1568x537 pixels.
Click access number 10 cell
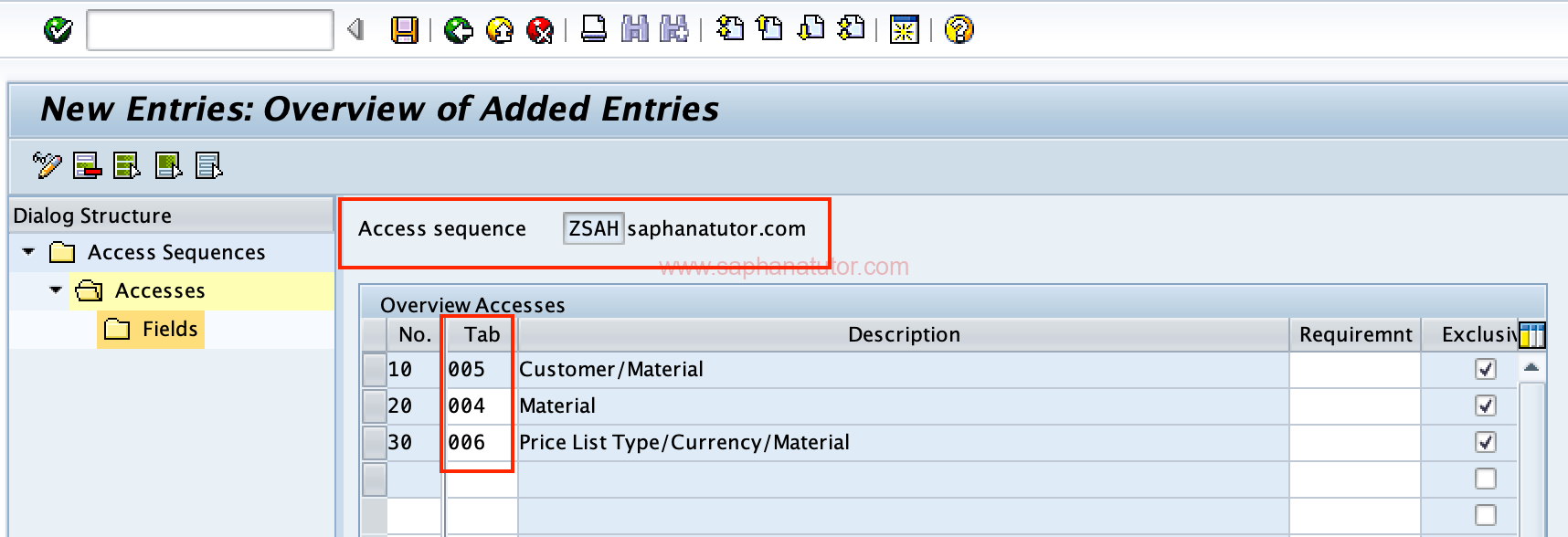click(x=415, y=370)
